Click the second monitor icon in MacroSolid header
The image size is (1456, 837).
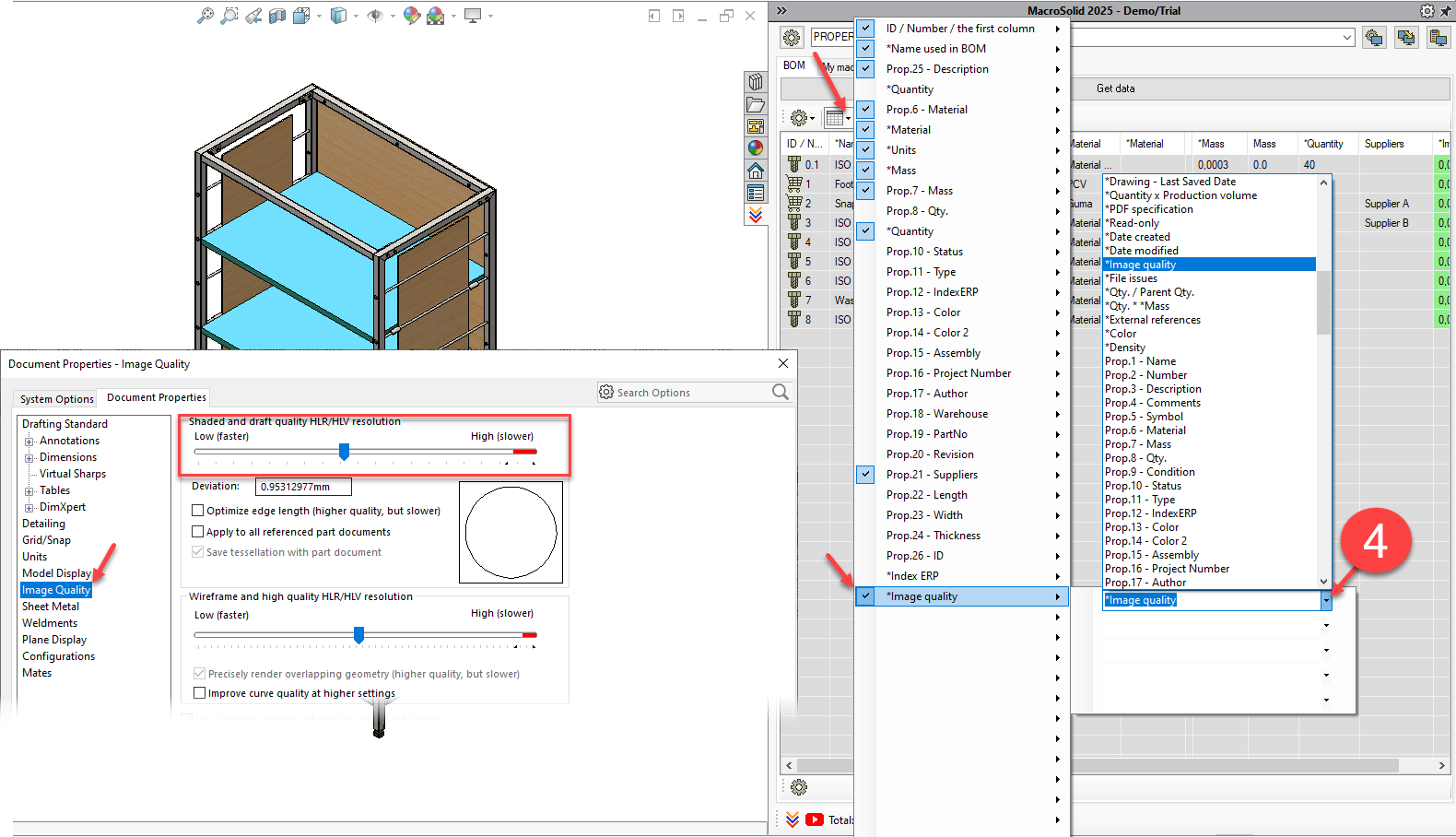click(x=1406, y=38)
